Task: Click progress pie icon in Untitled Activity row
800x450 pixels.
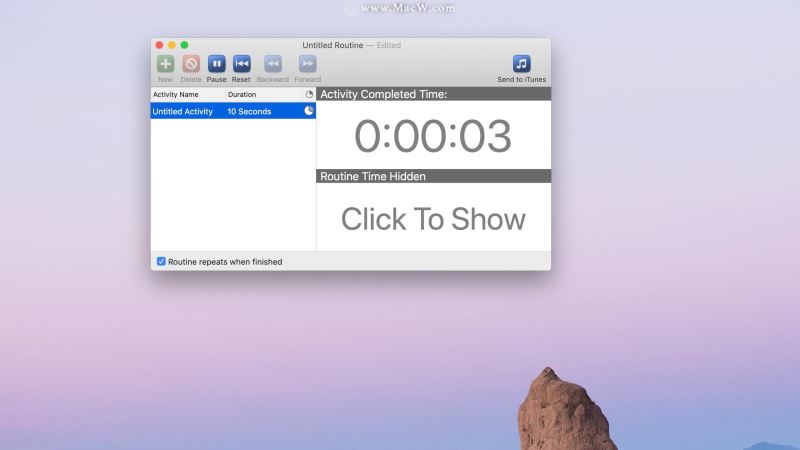Action: coord(309,111)
